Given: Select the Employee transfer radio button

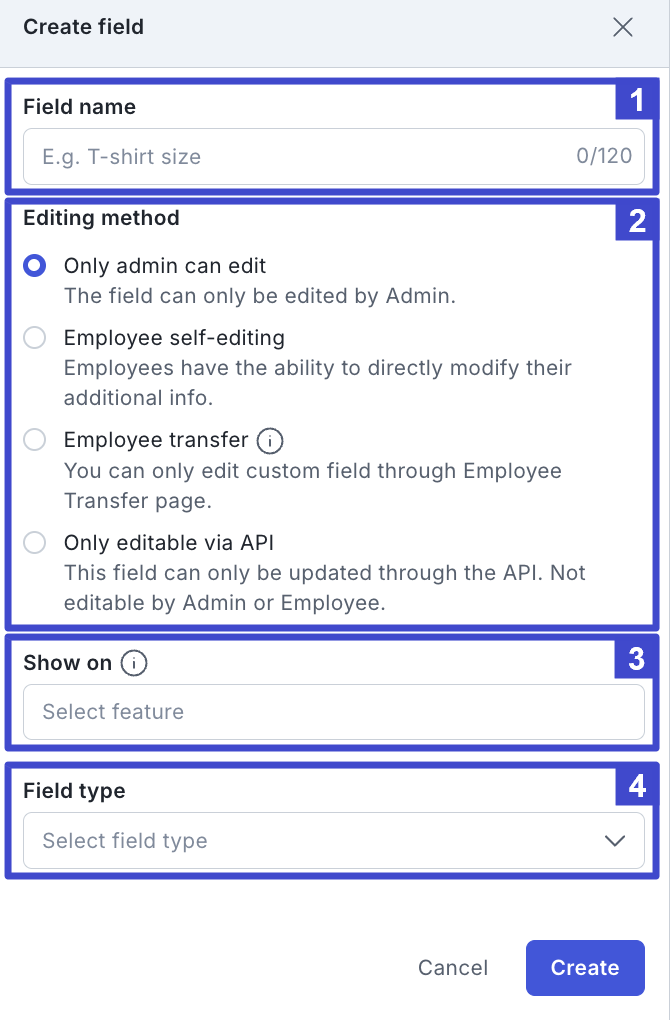Looking at the screenshot, I should click(34, 440).
